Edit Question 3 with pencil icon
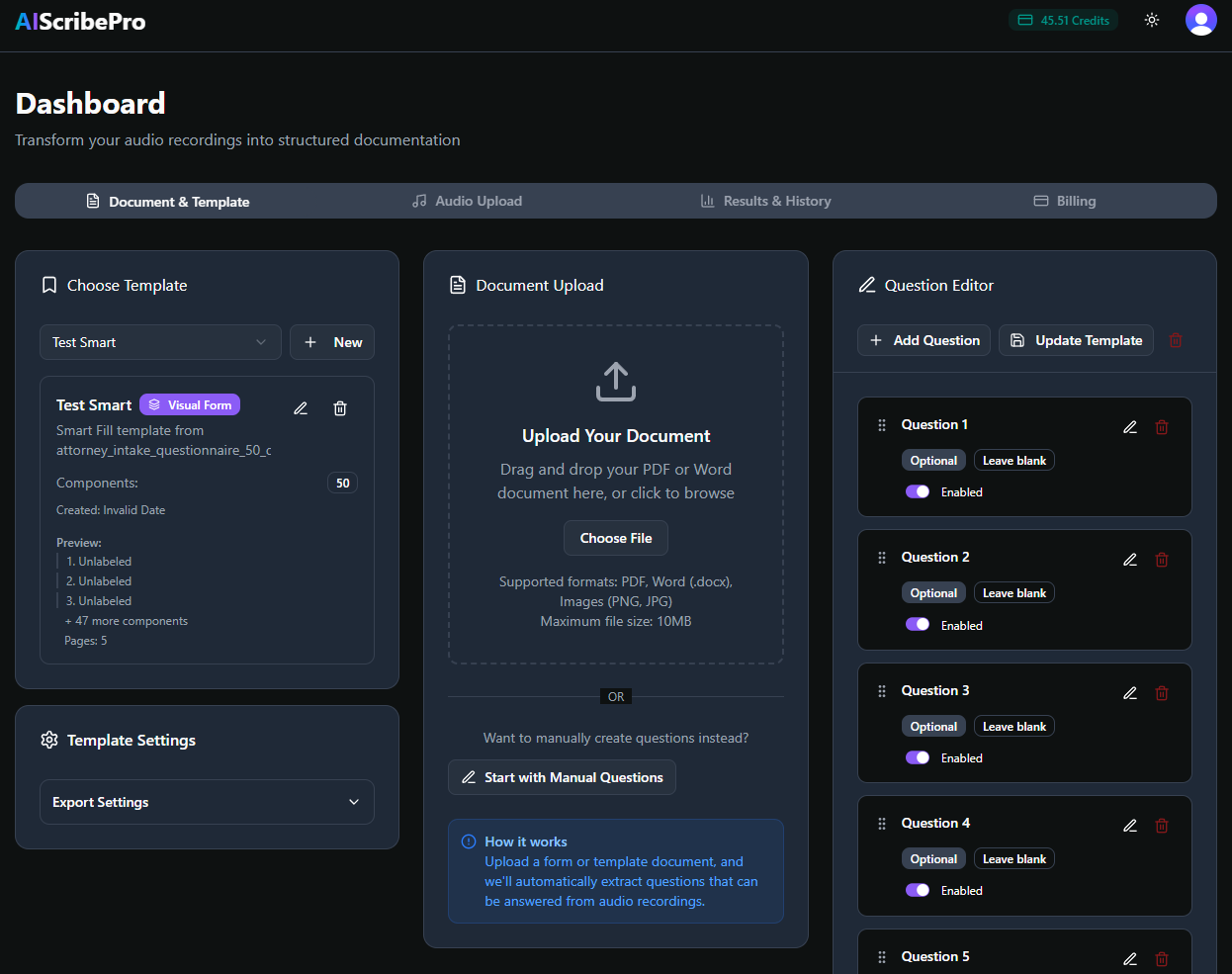This screenshot has height=974, width=1232. coord(1130,693)
